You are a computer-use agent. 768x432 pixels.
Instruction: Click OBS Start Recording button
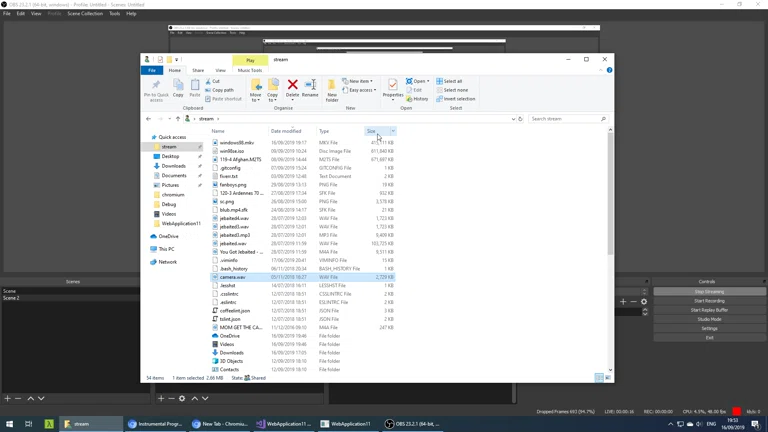pyautogui.click(x=709, y=301)
